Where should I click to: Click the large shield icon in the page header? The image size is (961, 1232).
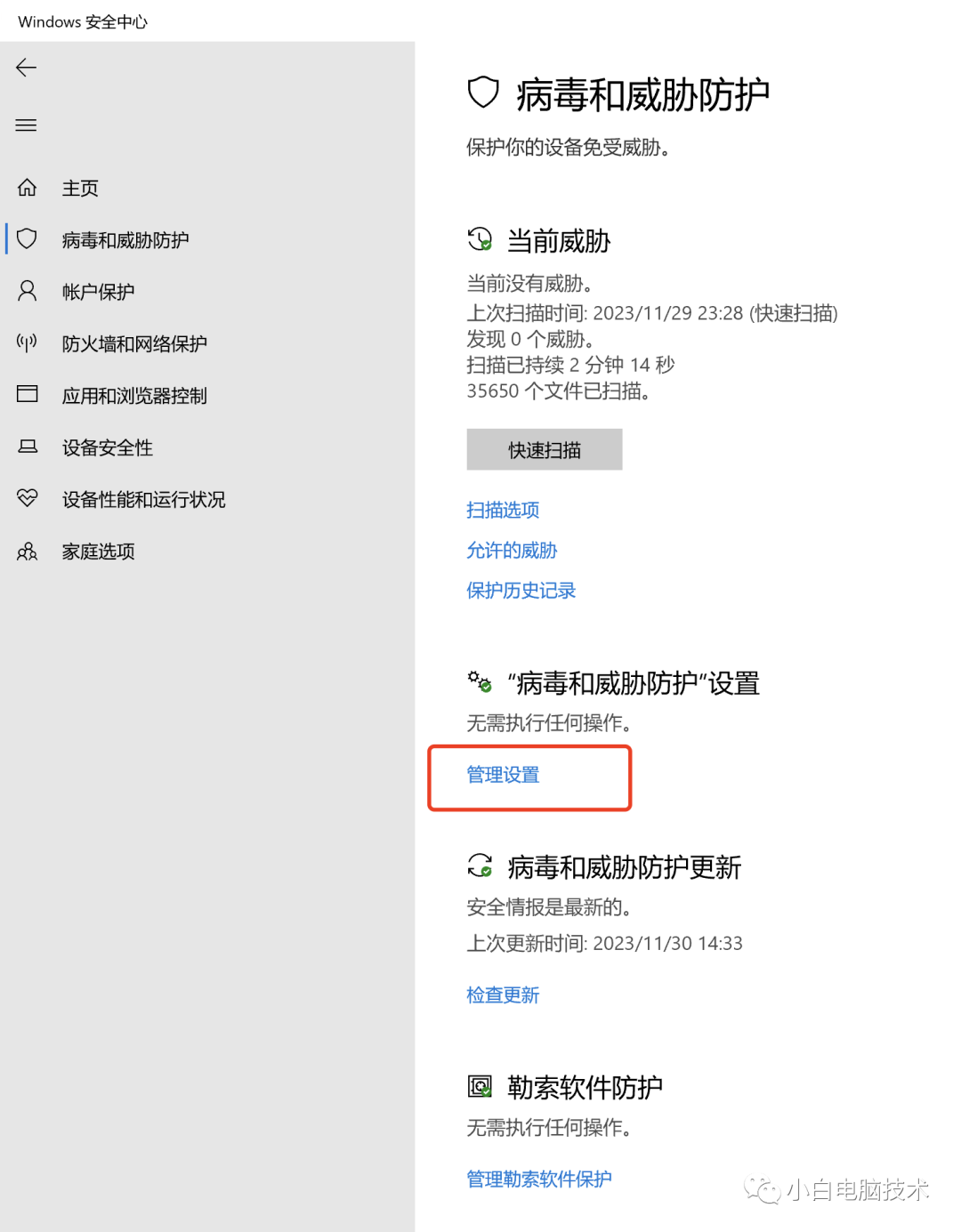483,93
